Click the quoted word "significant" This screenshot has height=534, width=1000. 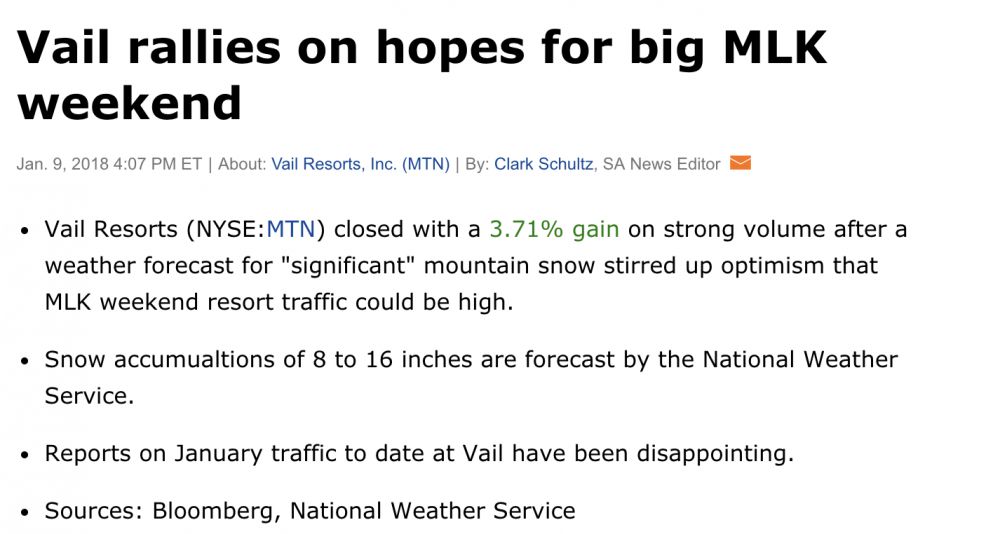tap(348, 265)
